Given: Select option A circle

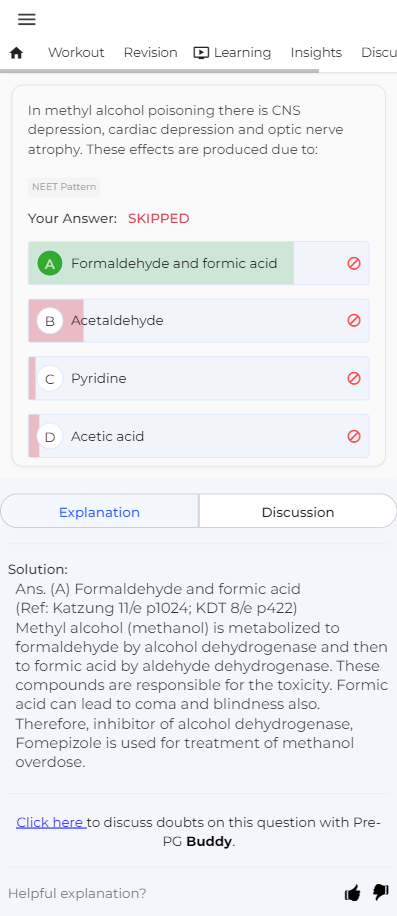Looking at the screenshot, I should coord(50,263).
